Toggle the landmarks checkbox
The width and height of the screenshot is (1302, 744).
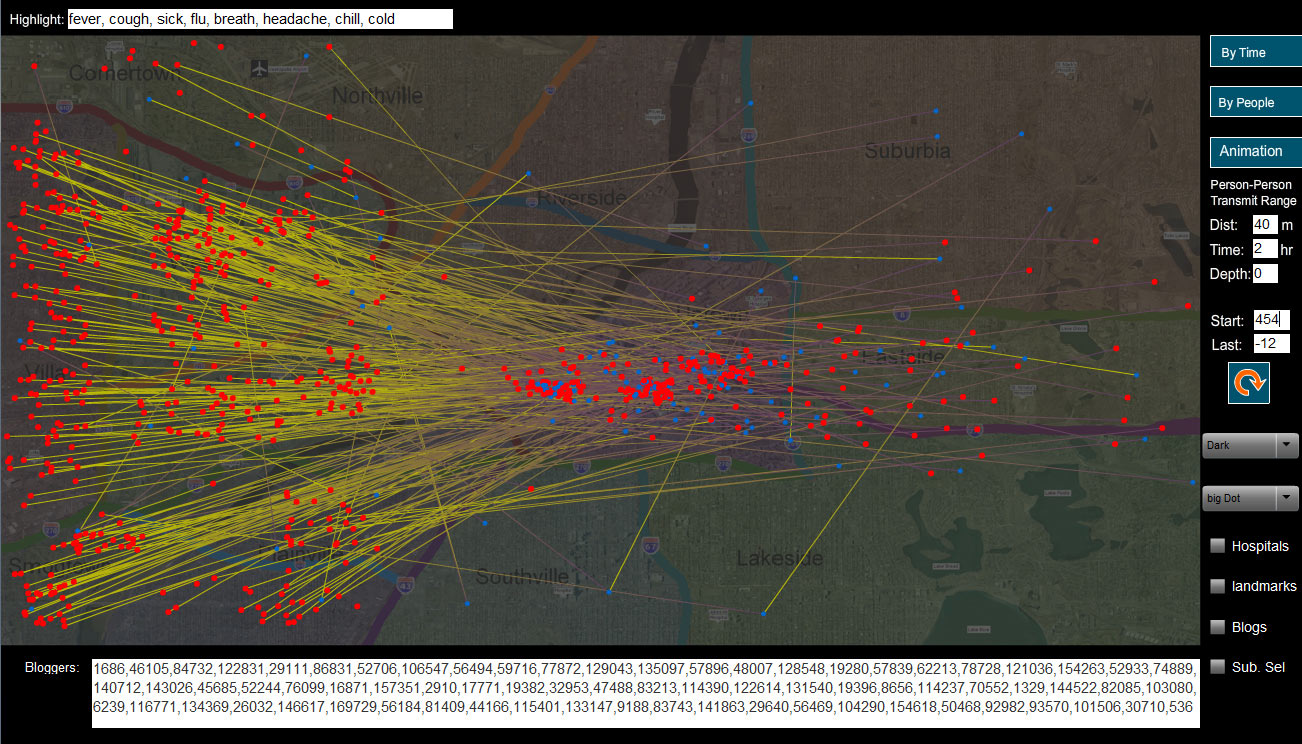[x=1218, y=586]
